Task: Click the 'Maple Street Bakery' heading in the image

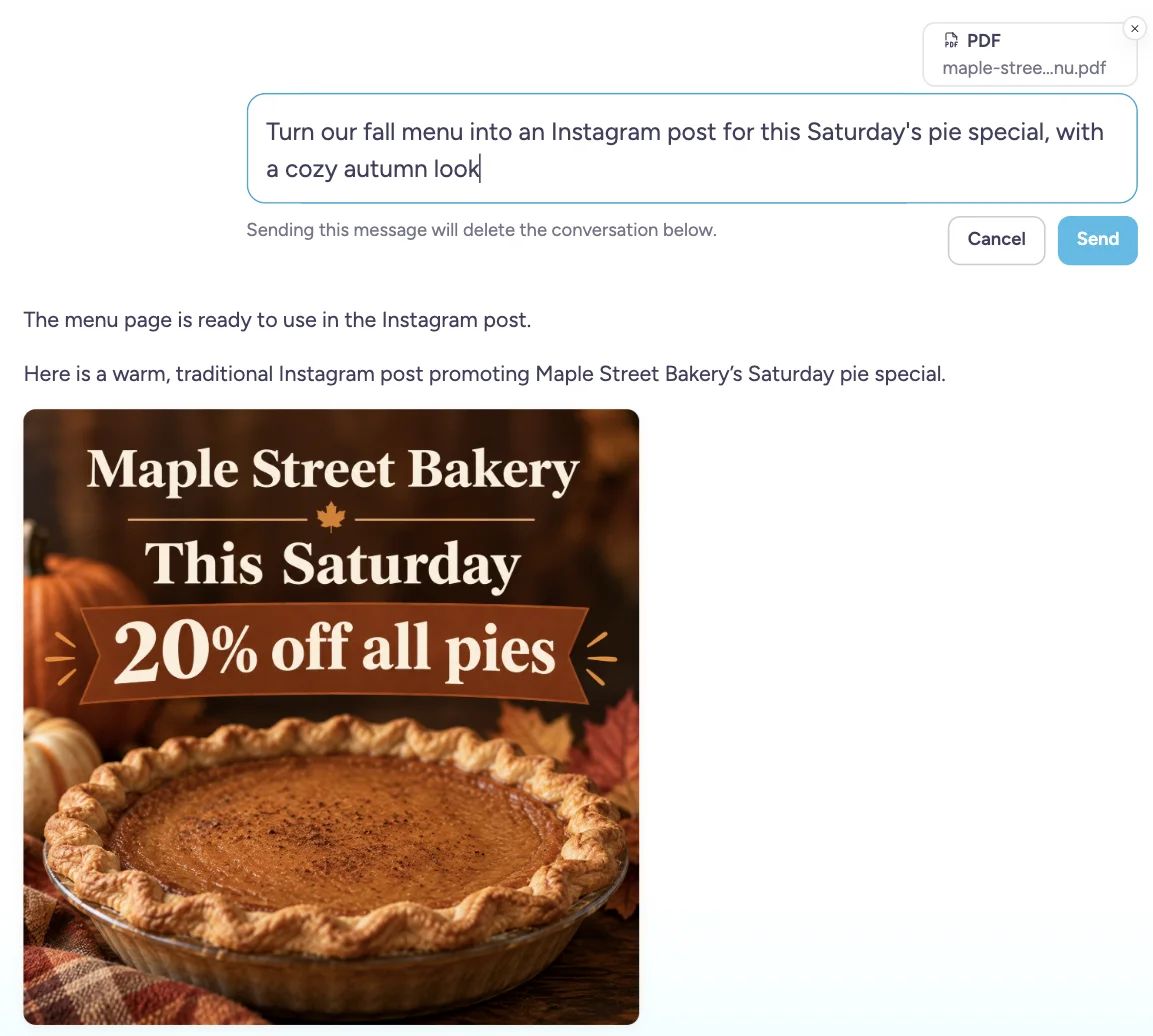Action: pyautogui.click(x=332, y=470)
